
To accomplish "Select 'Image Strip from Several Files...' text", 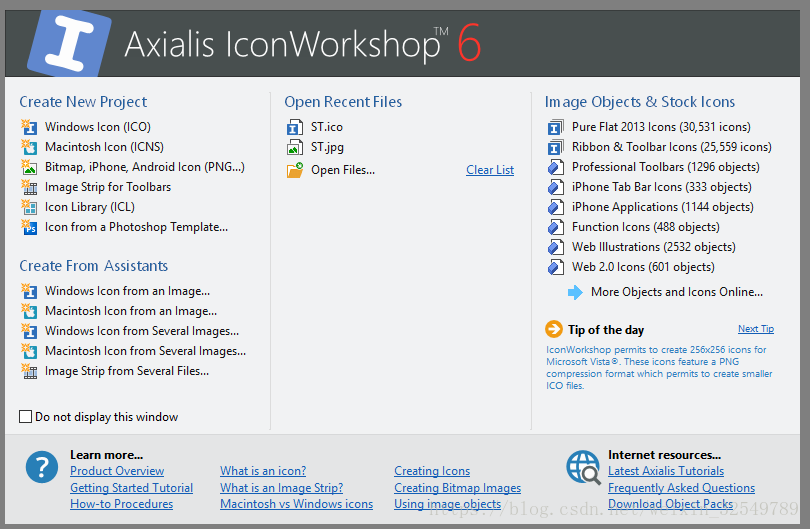I will (x=127, y=371).
